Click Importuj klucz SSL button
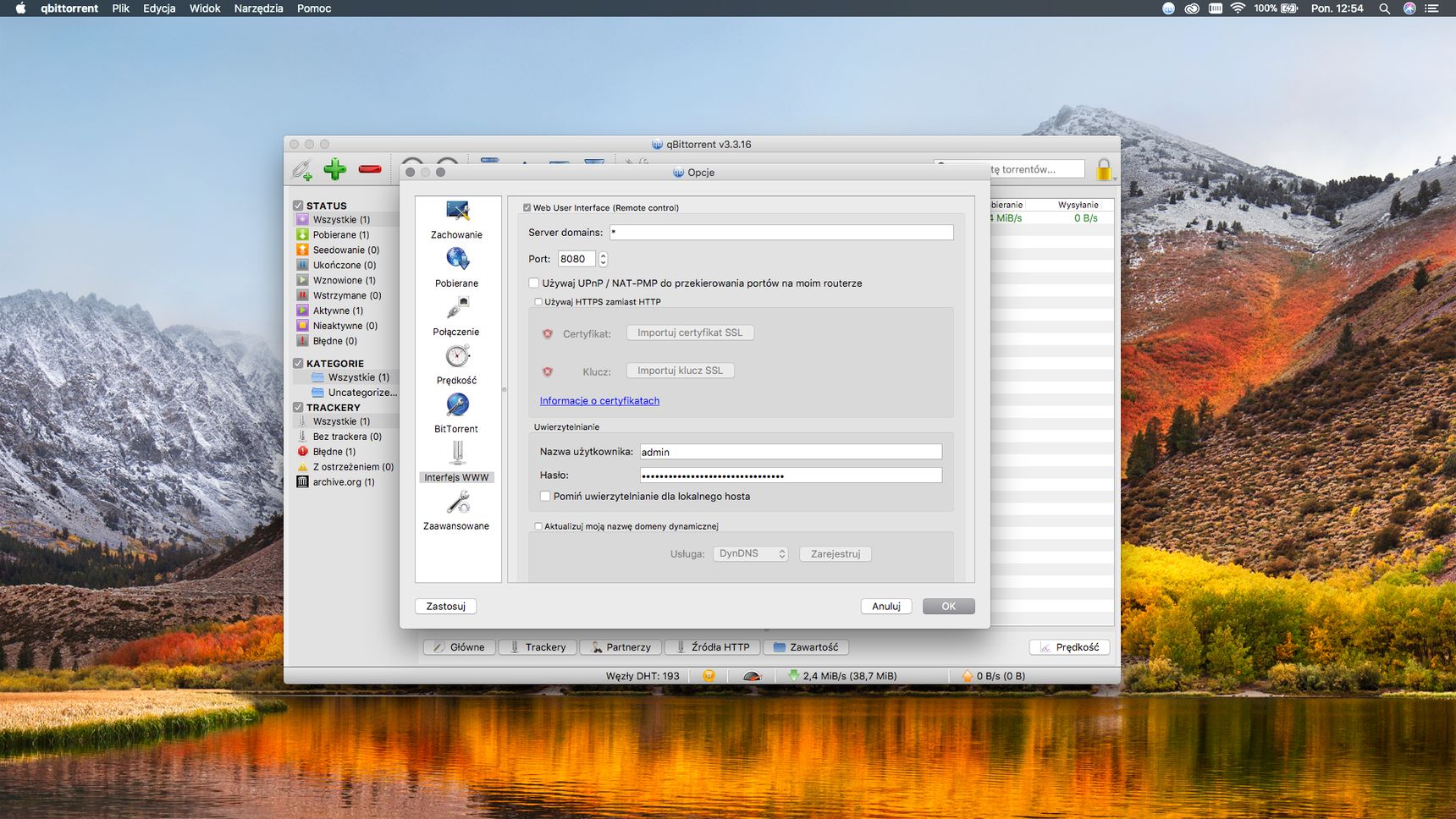This screenshot has height=819, width=1456. (x=681, y=371)
